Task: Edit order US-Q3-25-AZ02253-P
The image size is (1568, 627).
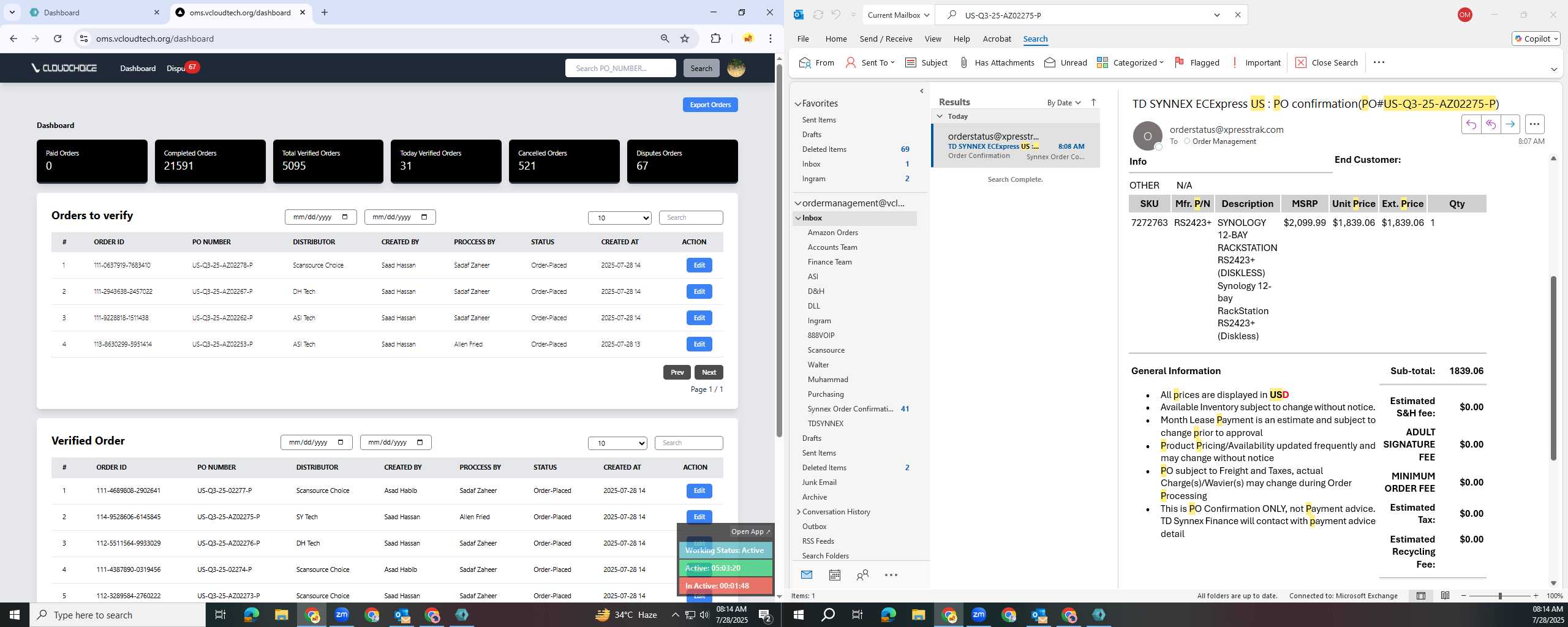Action: (x=699, y=344)
